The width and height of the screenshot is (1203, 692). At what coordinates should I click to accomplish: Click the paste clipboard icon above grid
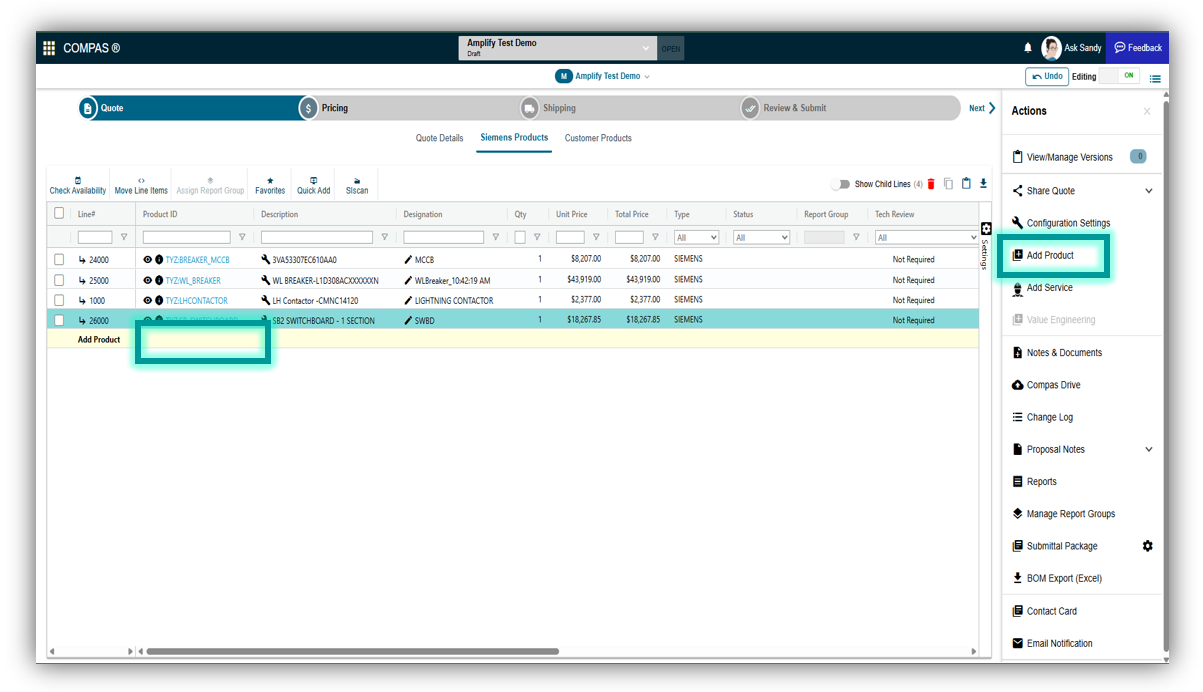966,184
